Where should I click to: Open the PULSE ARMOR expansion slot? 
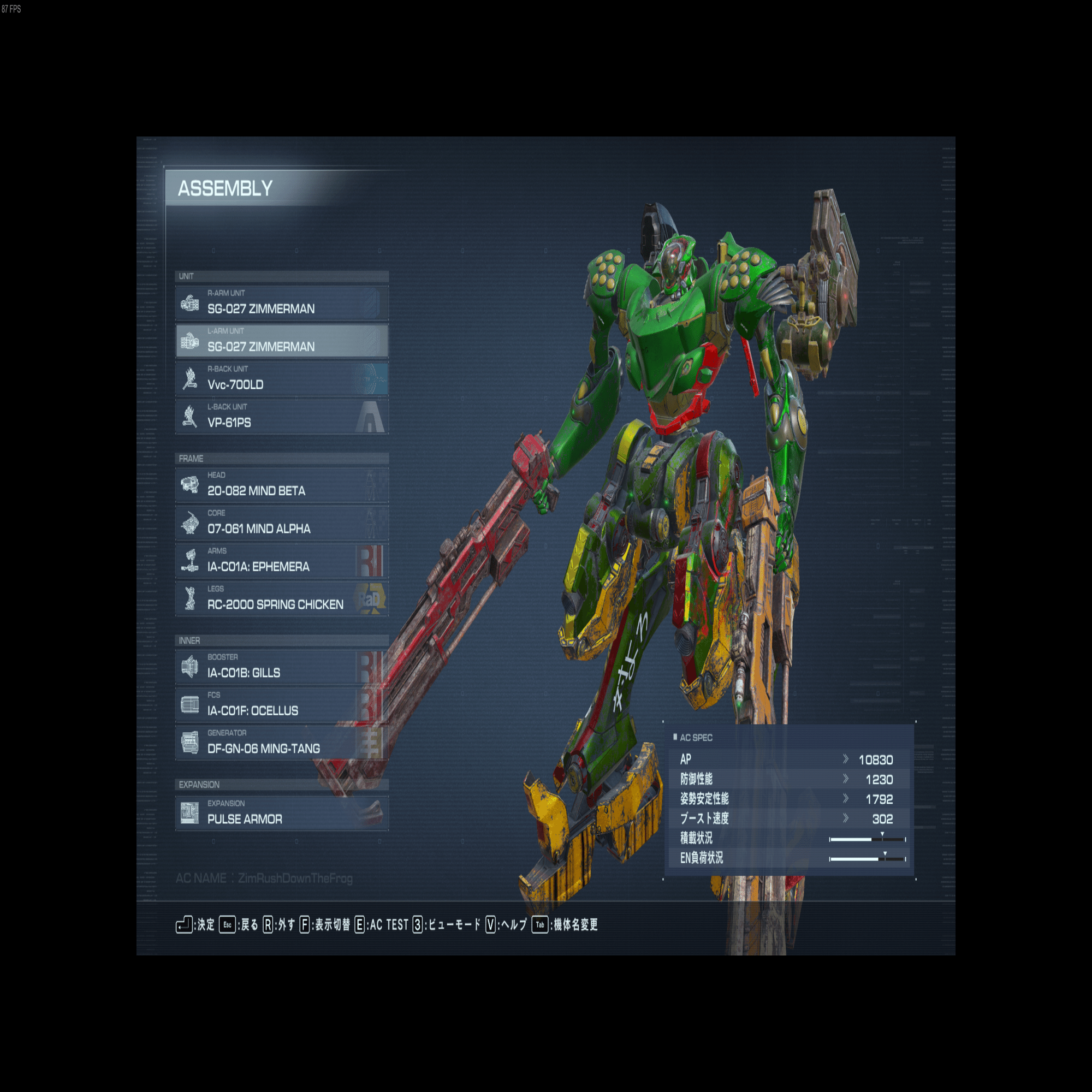[282, 814]
